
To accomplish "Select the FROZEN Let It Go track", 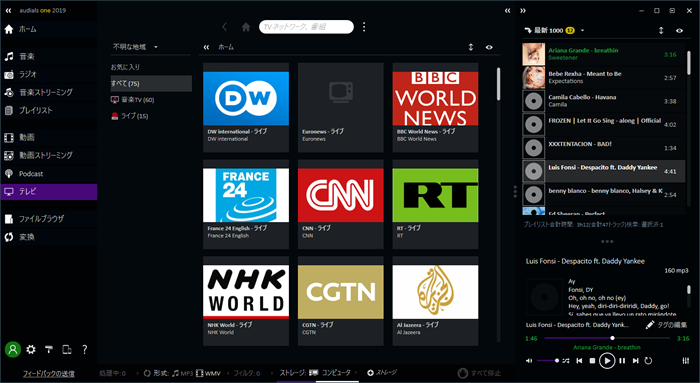I will pos(604,125).
